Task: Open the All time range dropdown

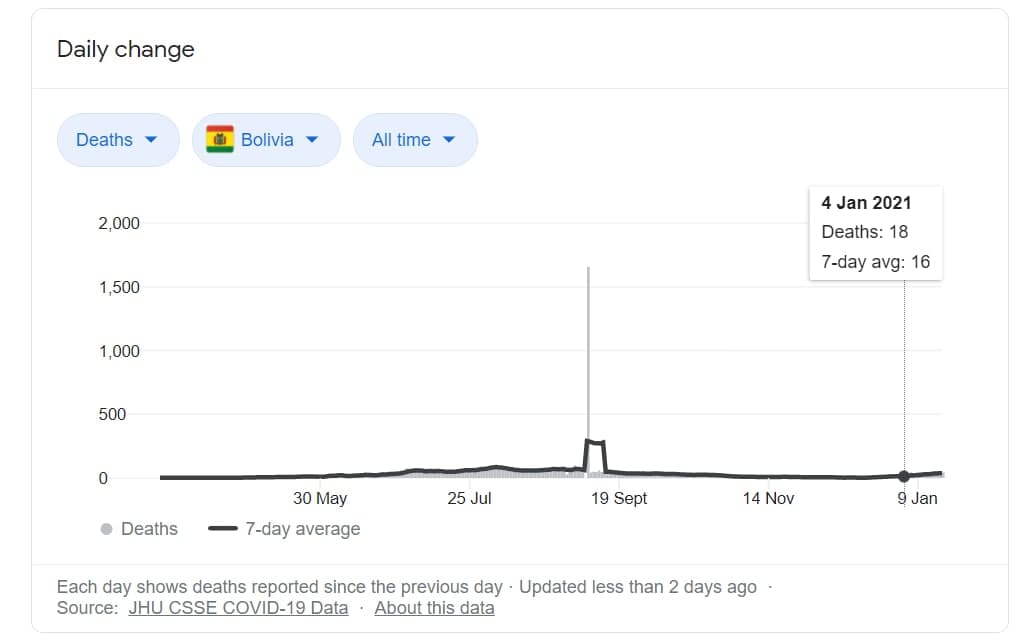Action: [x=414, y=140]
